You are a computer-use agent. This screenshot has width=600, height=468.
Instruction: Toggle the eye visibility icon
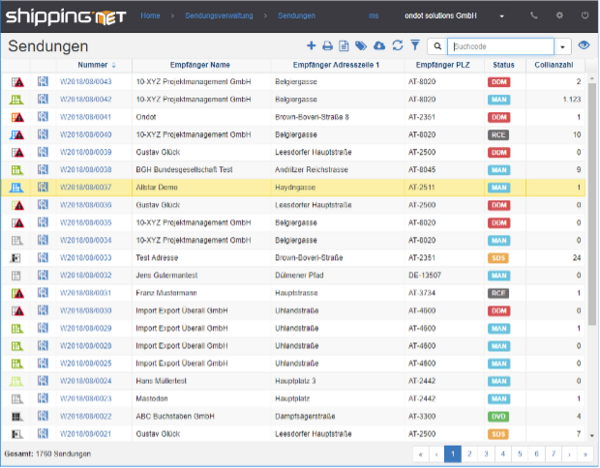[x=584, y=47]
